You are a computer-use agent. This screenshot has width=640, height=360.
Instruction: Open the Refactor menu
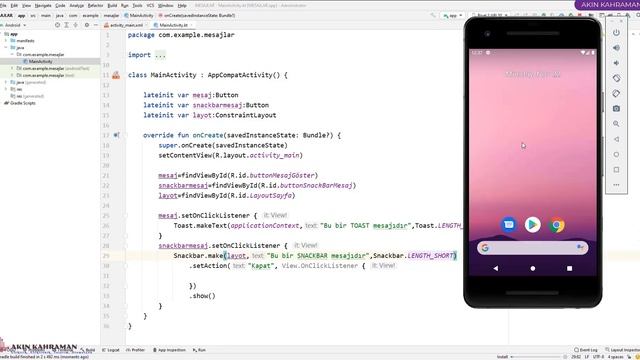pos(96,6)
